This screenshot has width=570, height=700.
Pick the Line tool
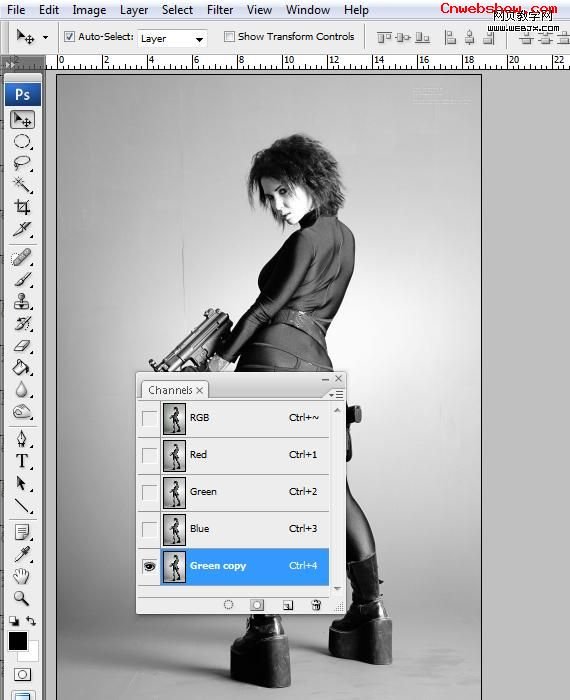[22, 505]
